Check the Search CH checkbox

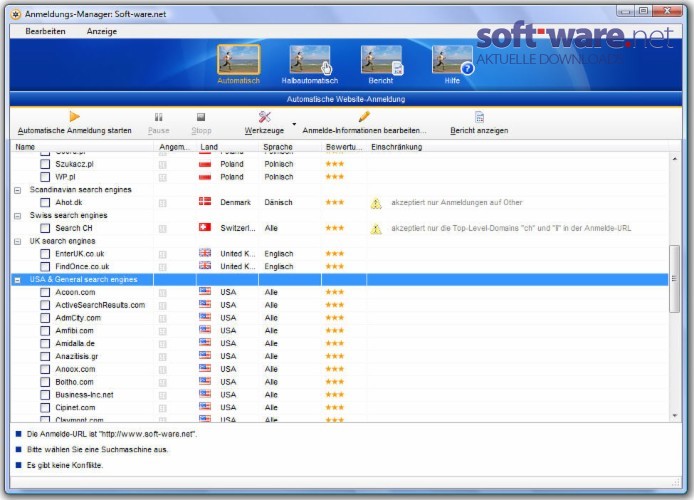(x=45, y=228)
